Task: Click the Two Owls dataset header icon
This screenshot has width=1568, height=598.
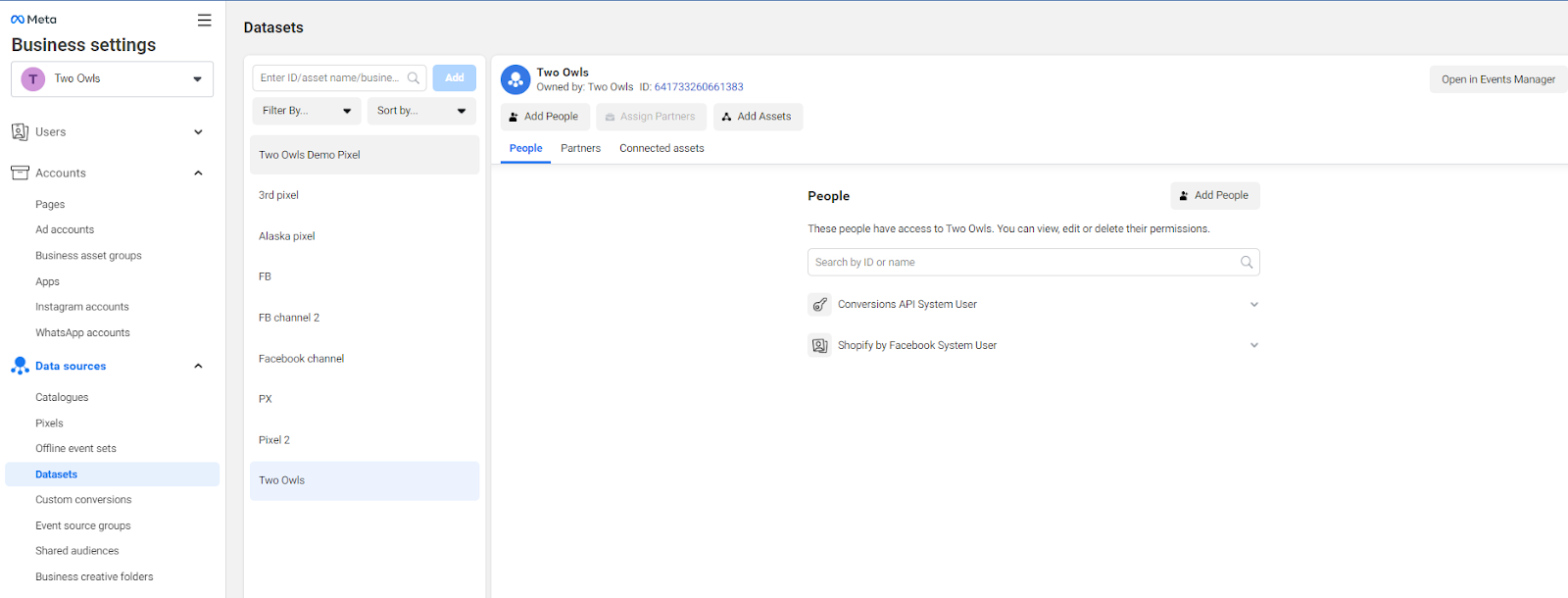Action: 515,79
